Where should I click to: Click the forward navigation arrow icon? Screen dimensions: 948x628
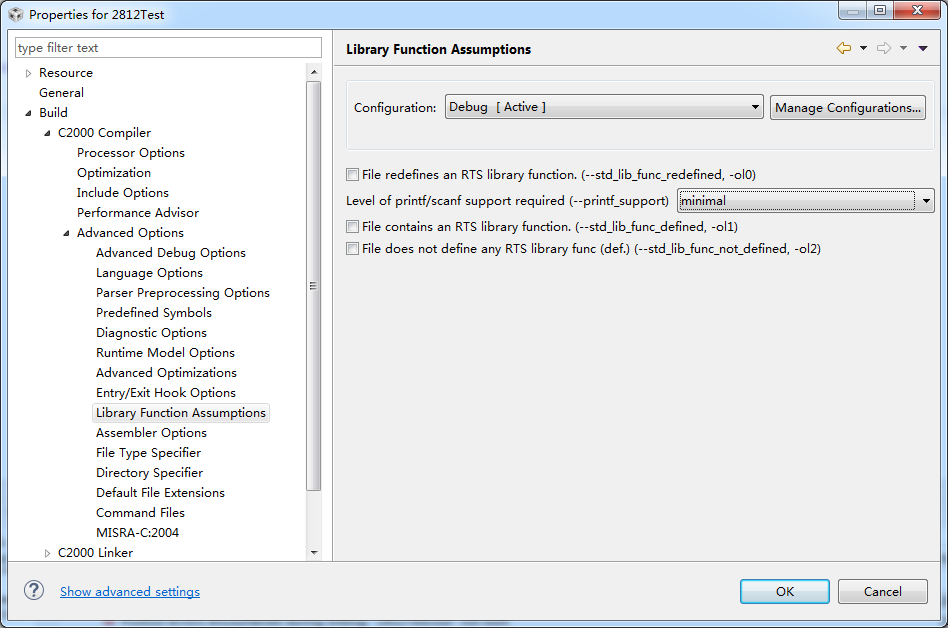coord(884,48)
